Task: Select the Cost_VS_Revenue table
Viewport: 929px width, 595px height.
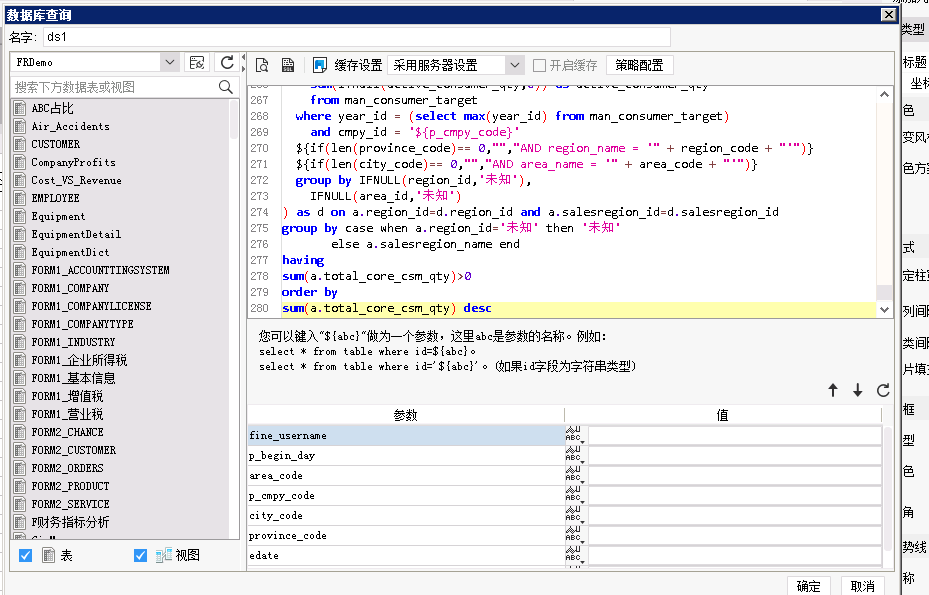Action: pos(76,180)
